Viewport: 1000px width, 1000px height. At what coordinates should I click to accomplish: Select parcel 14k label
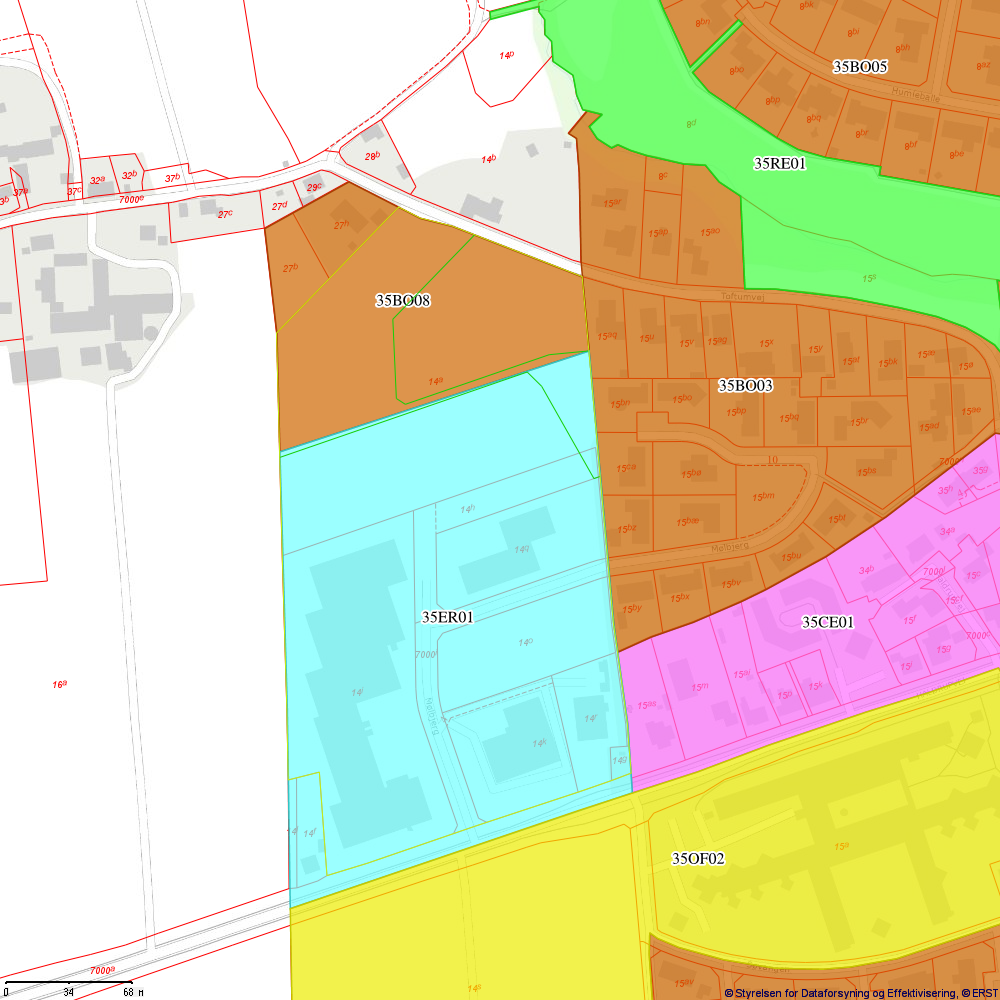(539, 743)
